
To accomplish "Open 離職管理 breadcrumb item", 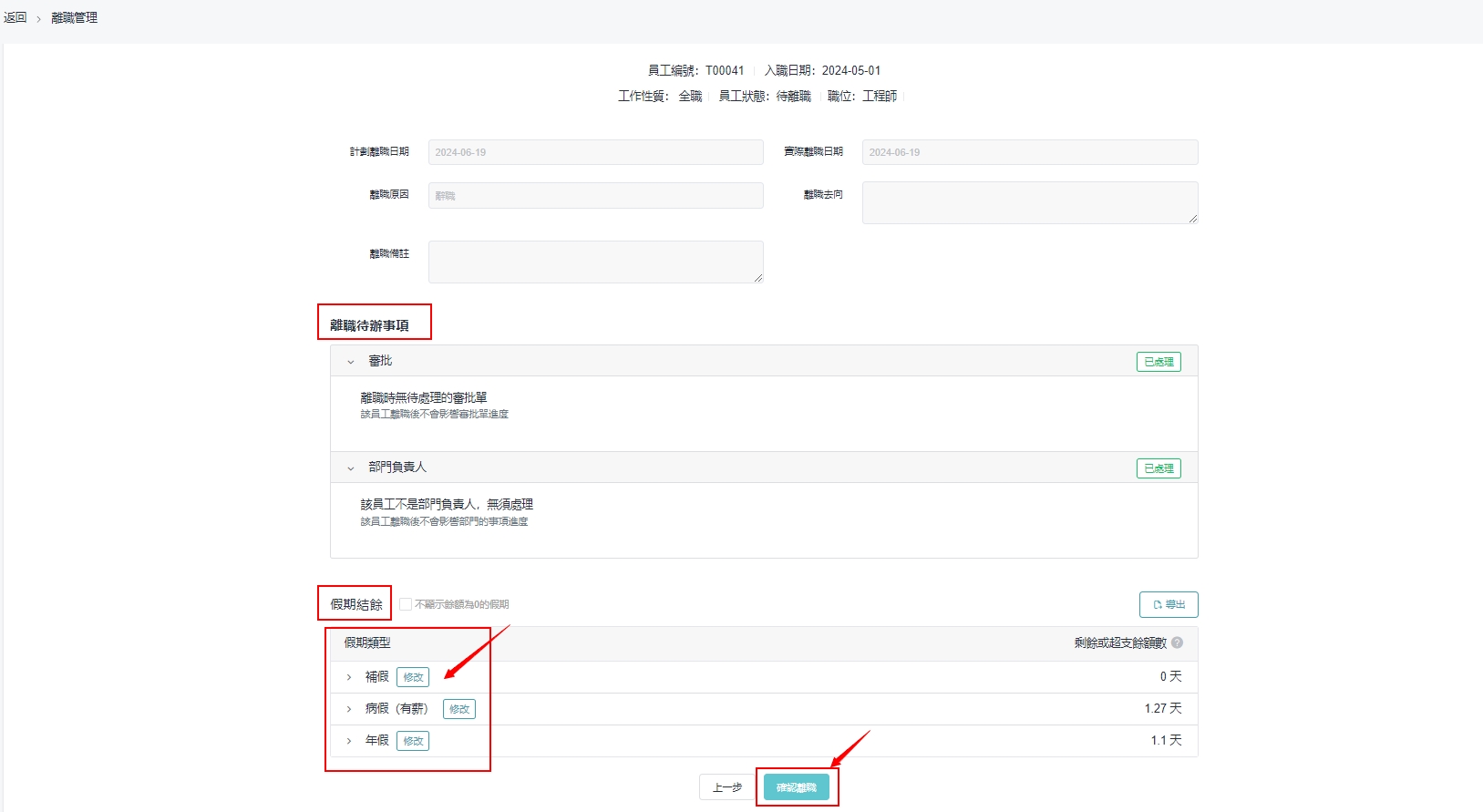I will [74, 17].
